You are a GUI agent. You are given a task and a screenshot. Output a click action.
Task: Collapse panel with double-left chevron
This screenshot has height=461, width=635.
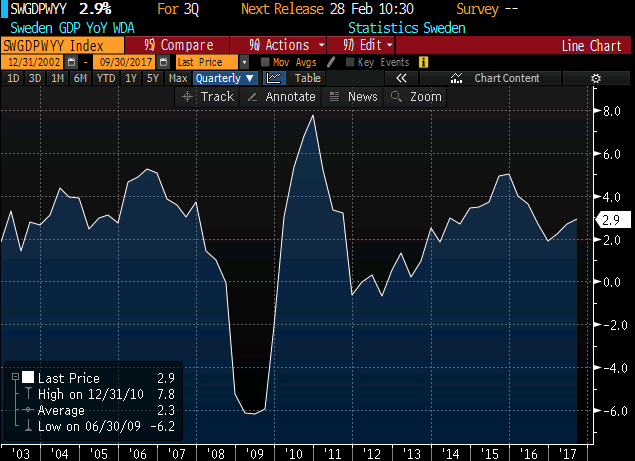pos(400,78)
